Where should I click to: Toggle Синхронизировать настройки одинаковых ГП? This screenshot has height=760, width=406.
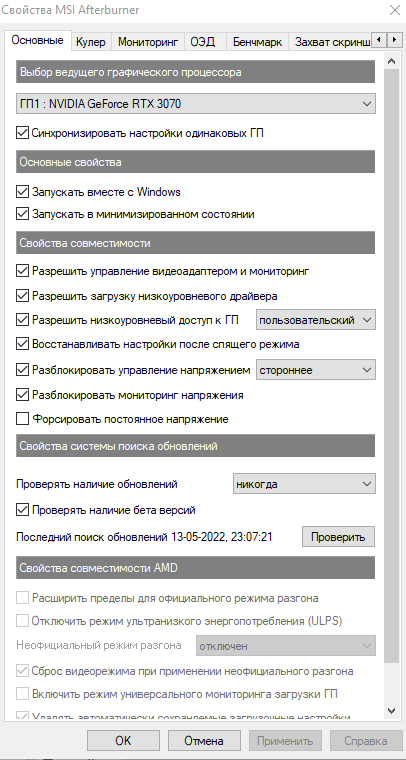[22, 133]
